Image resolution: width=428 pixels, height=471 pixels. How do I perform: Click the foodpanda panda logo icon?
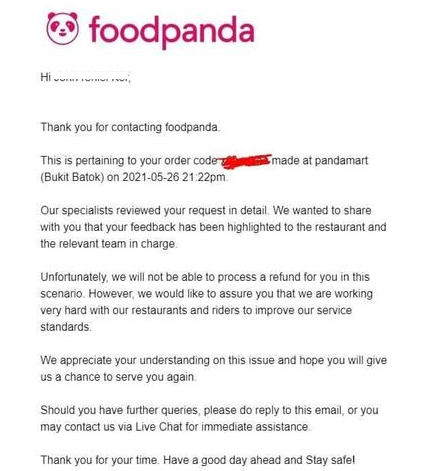tap(63, 29)
